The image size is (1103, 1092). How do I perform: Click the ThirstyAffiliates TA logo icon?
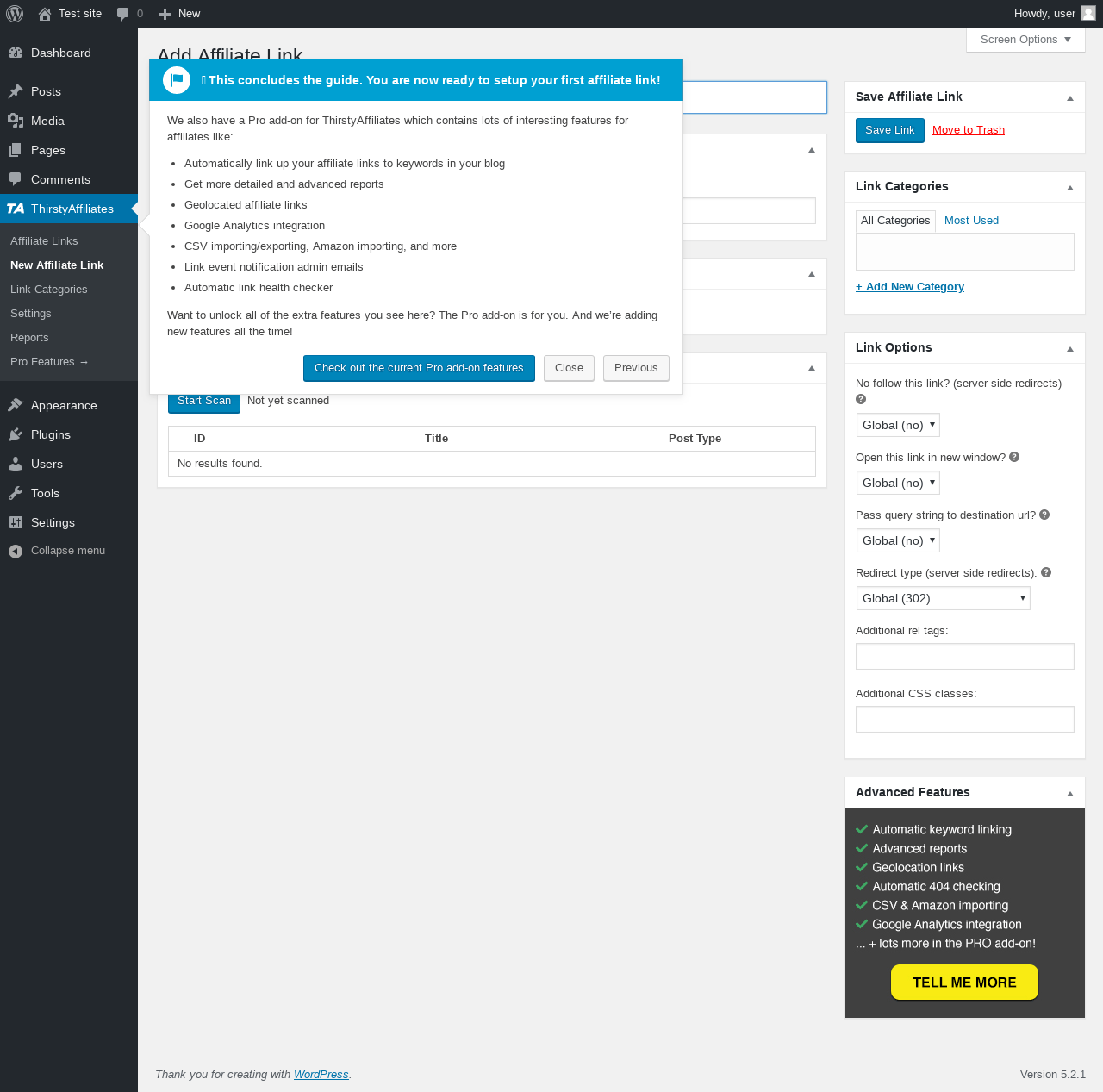[16, 209]
